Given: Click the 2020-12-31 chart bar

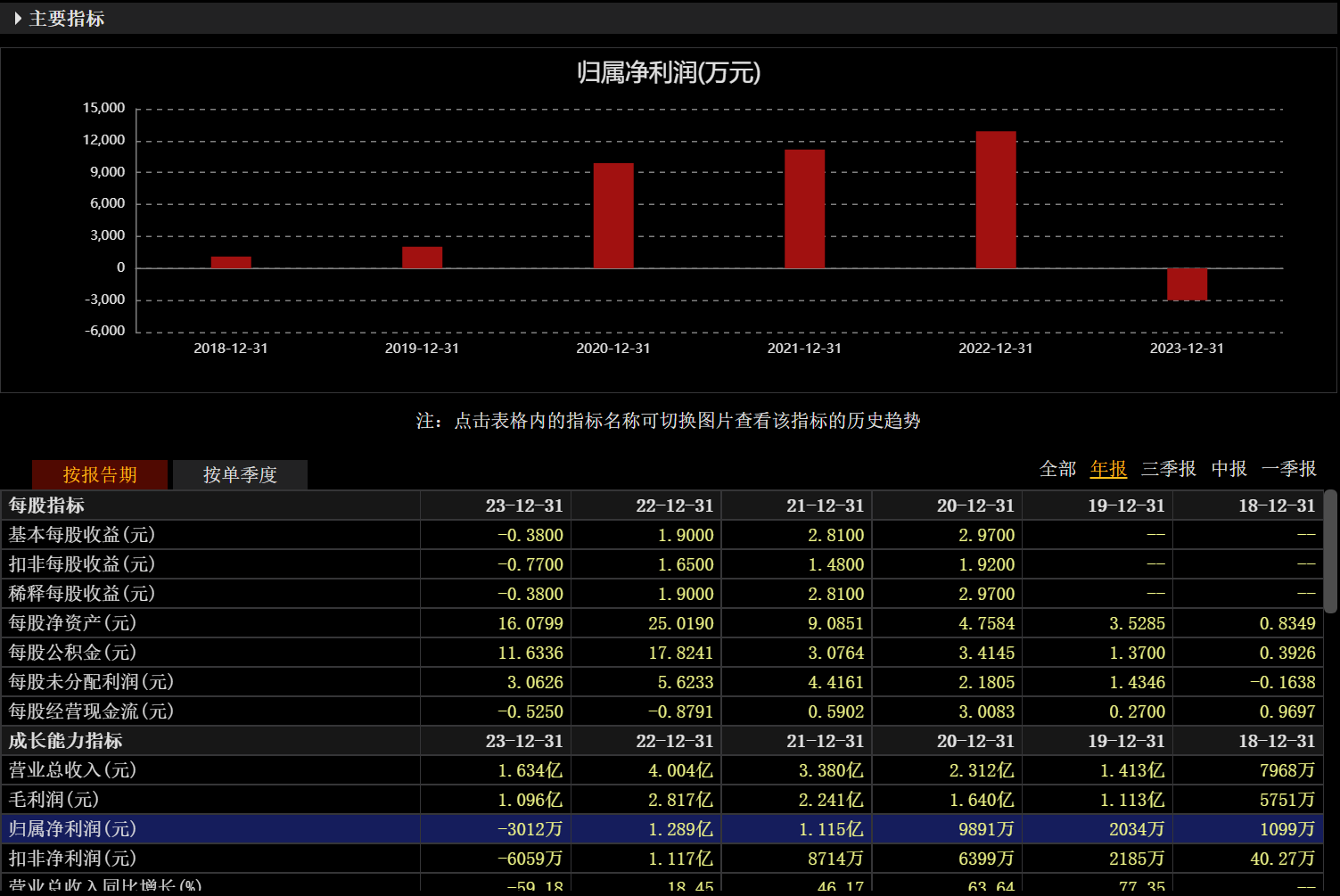Looking at the screenshot, I should pos(613,216).
